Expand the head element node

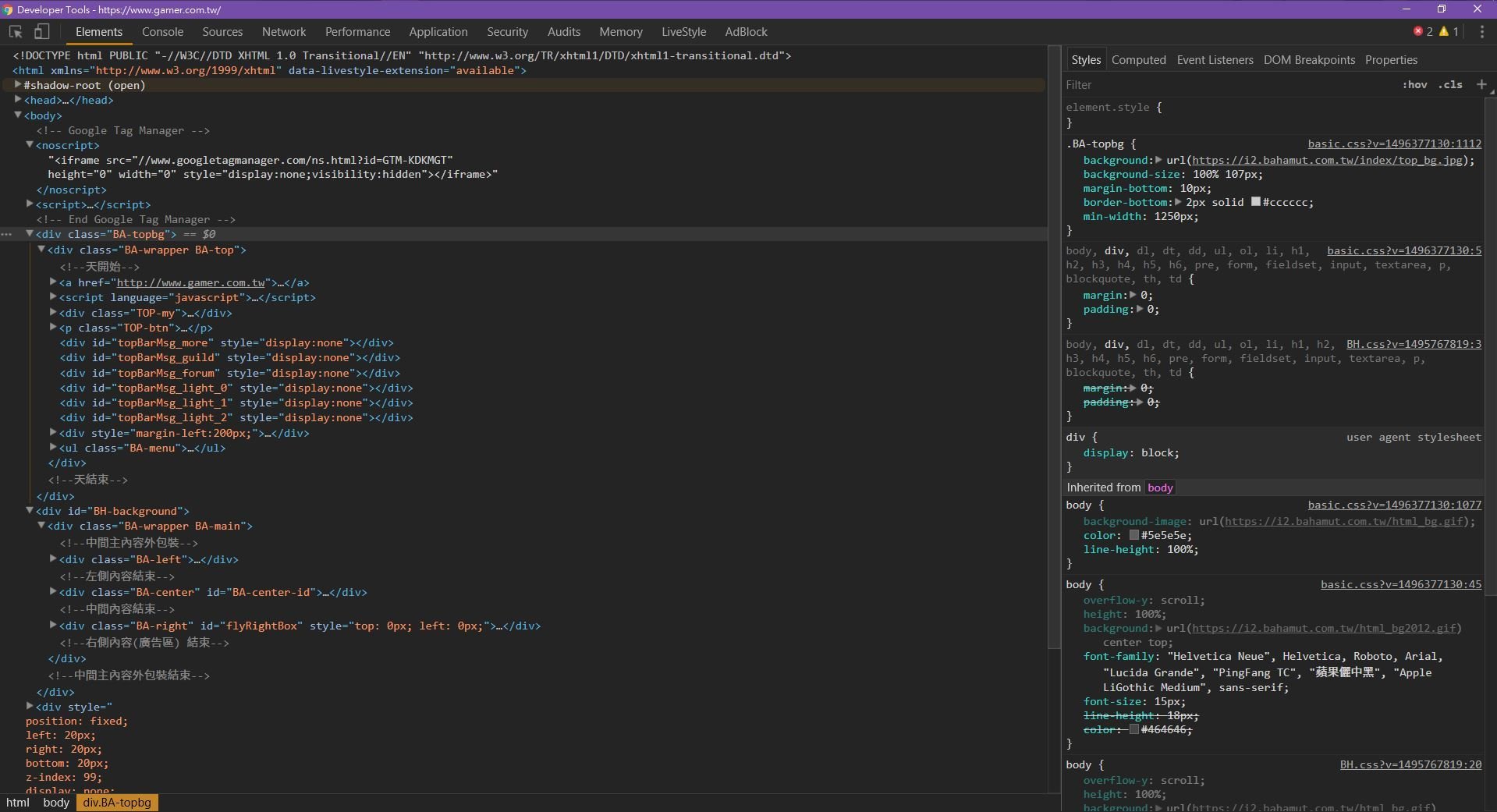click(17, 100)
